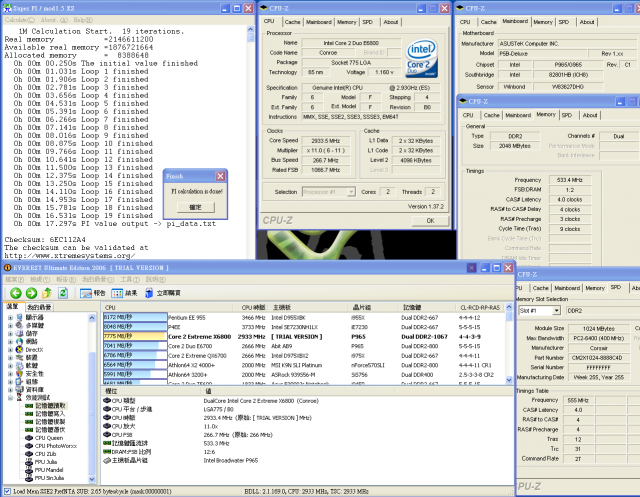The height and width of the screenshot is (497, 640).
Task: Select the 儲存 storage node in the tree
Action: [x=31, y=333]
